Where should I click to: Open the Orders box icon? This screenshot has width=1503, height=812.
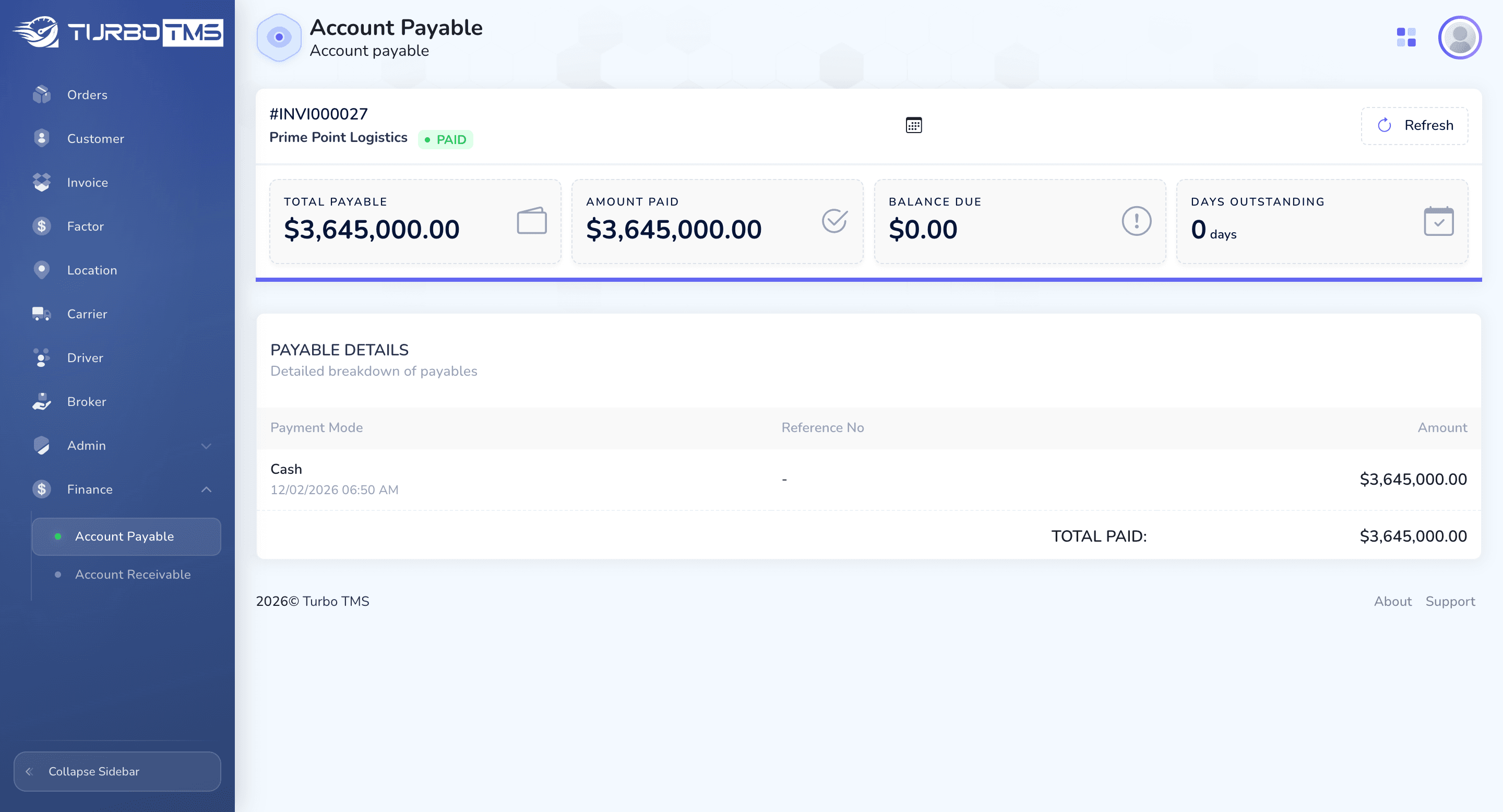click(41, 94)
